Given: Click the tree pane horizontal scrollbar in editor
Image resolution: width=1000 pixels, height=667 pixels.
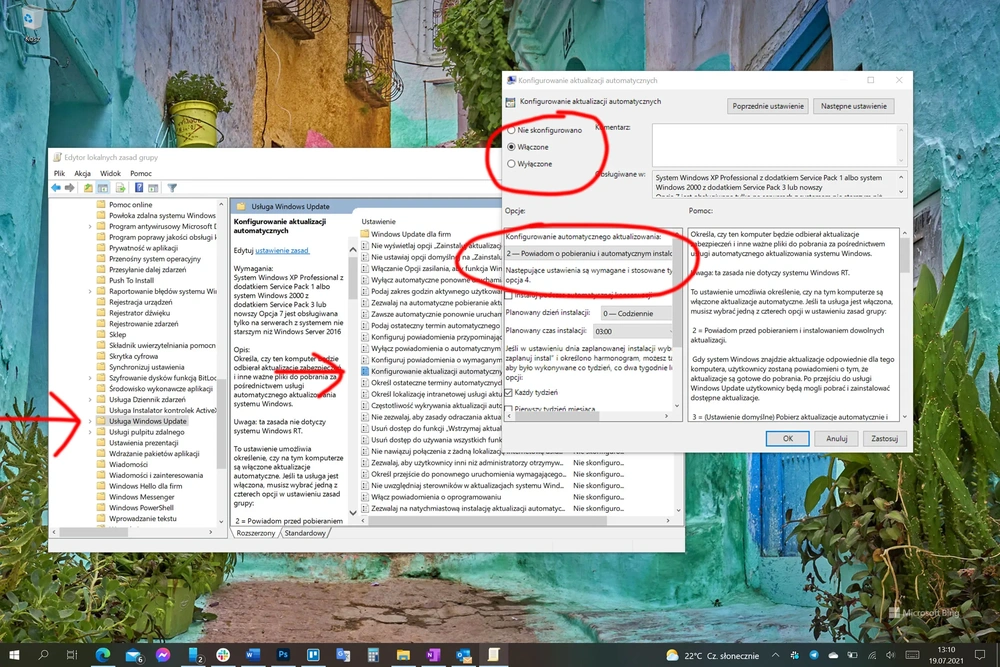Looking at the screenshot, I should pos(132,531).
